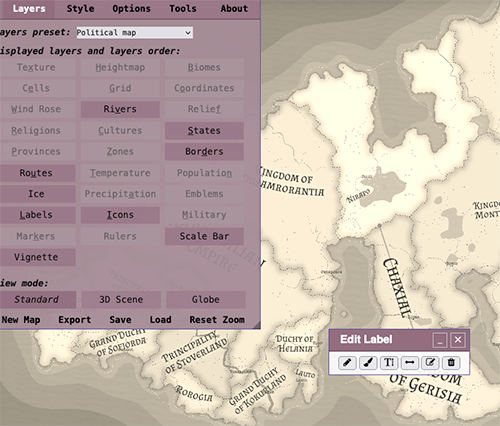Enable the Texture layer

tap(36, 67)
